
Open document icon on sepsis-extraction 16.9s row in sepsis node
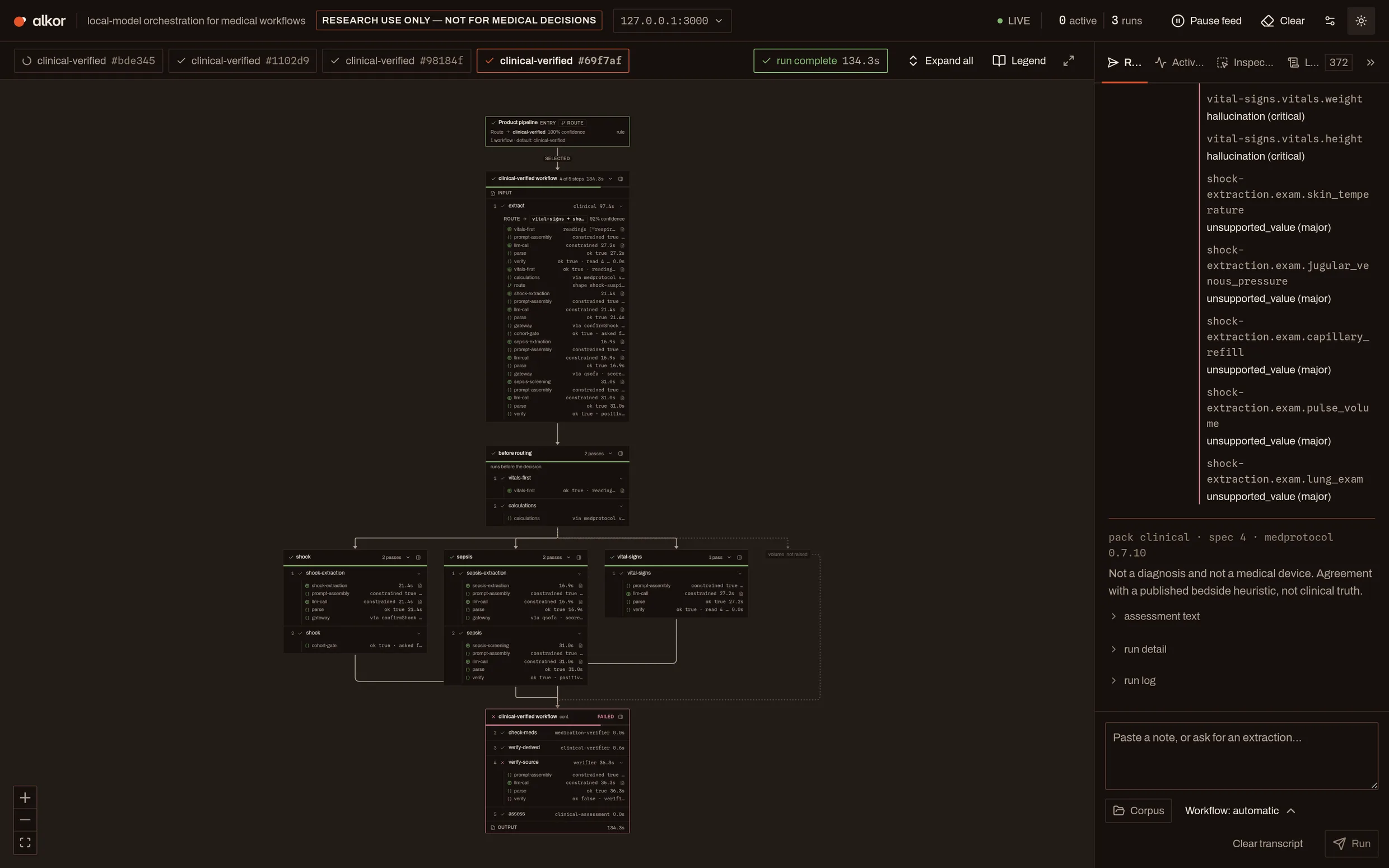point(580,586)
